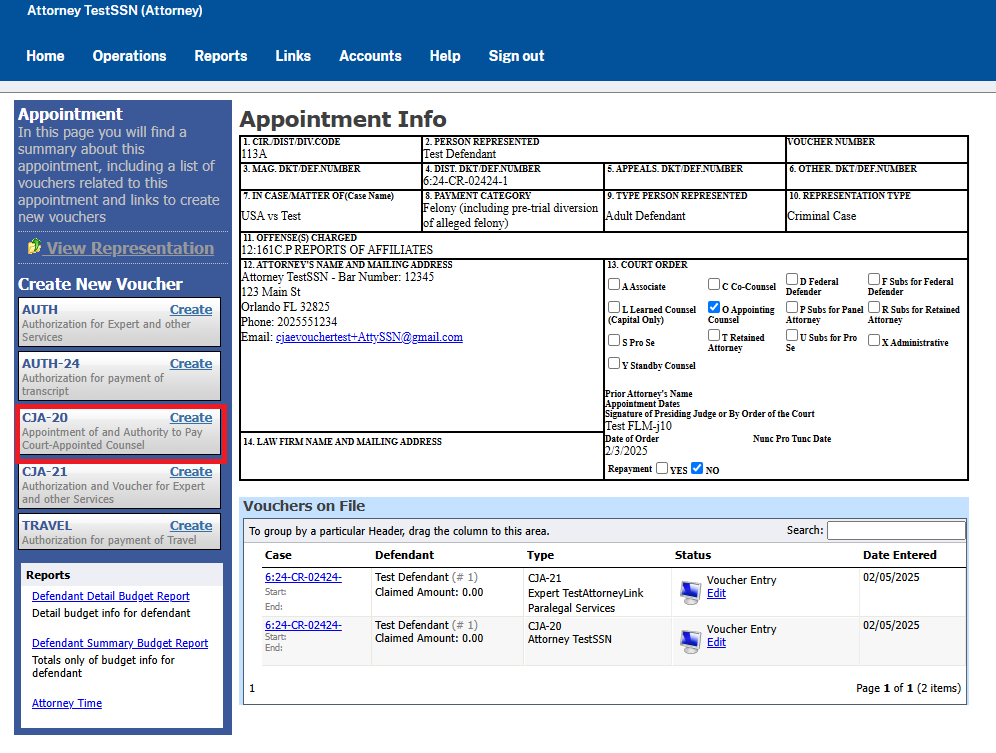Select the C Co-Counsel checkbox
The width and height of the screenshot is (996, 753).
click(714, 284)
